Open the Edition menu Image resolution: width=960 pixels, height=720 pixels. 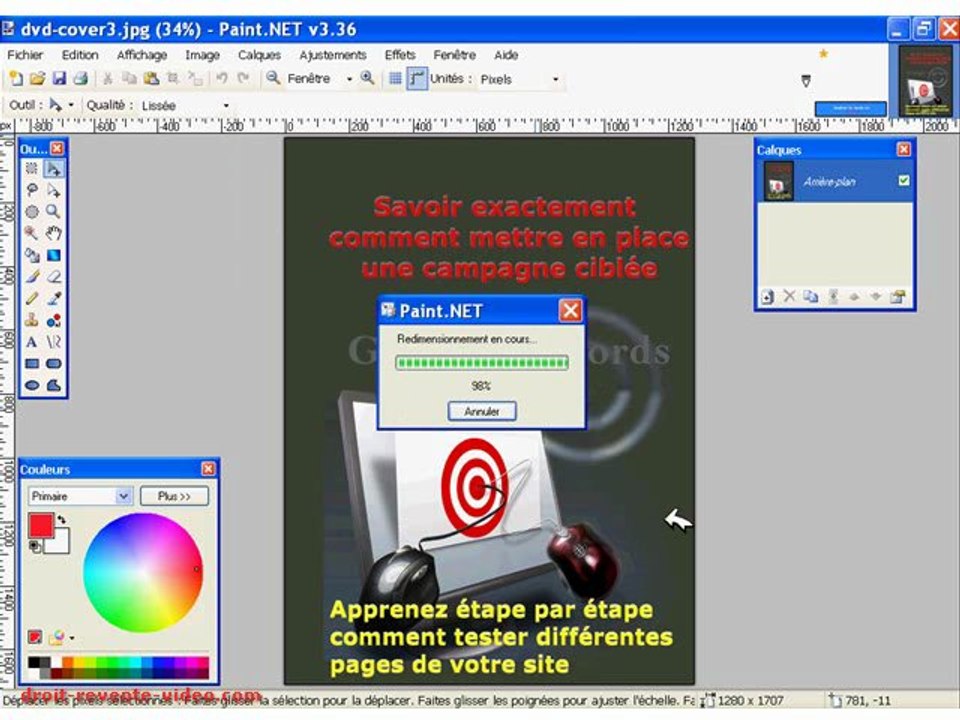pyautogui.click(x=80, y=55)
